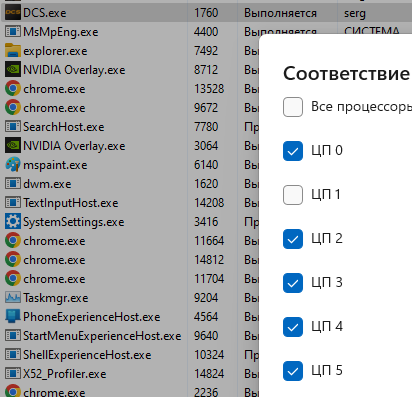The width and height of the screenshot is (412, 397).
Task: Click chrome.exe icon with PID 14812
Action: point(13,260)
